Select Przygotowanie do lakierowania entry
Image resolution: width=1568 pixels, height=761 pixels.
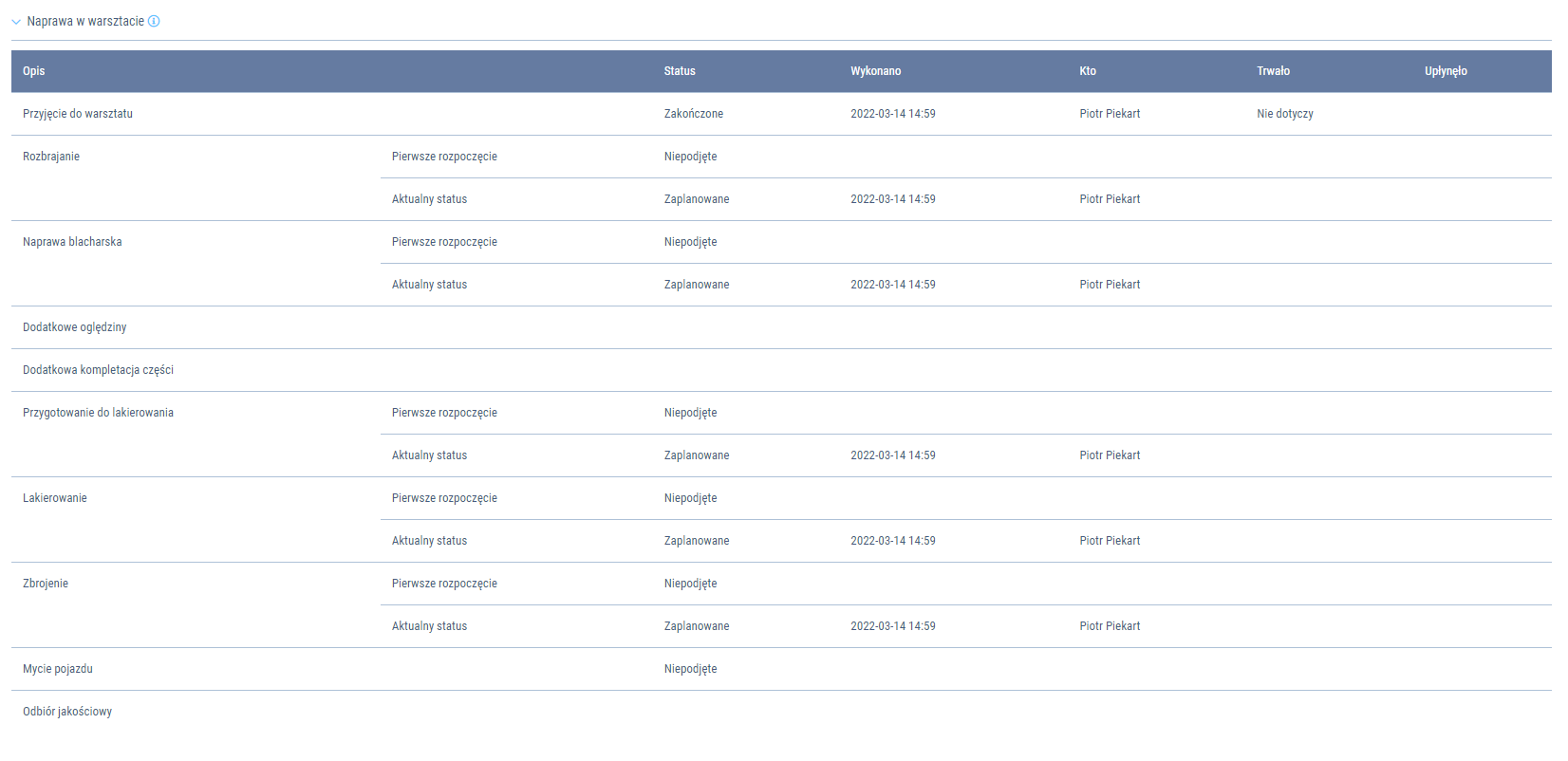pos(98,413)
